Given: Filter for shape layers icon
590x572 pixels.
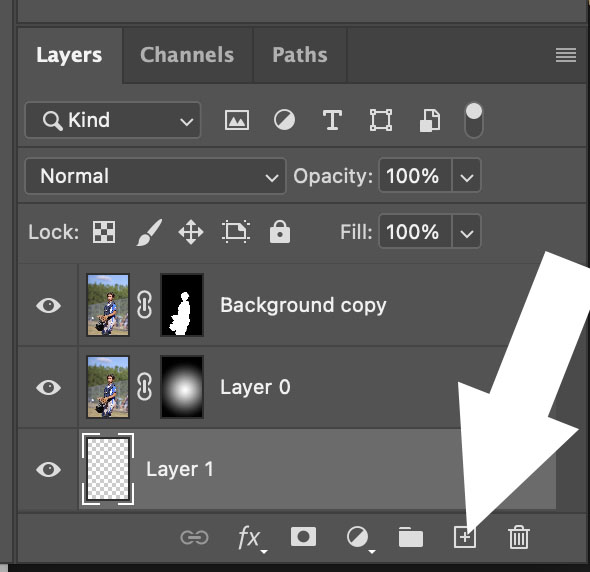Looking at the screenshot, I should pyautogui.click(x=381, y=120).
